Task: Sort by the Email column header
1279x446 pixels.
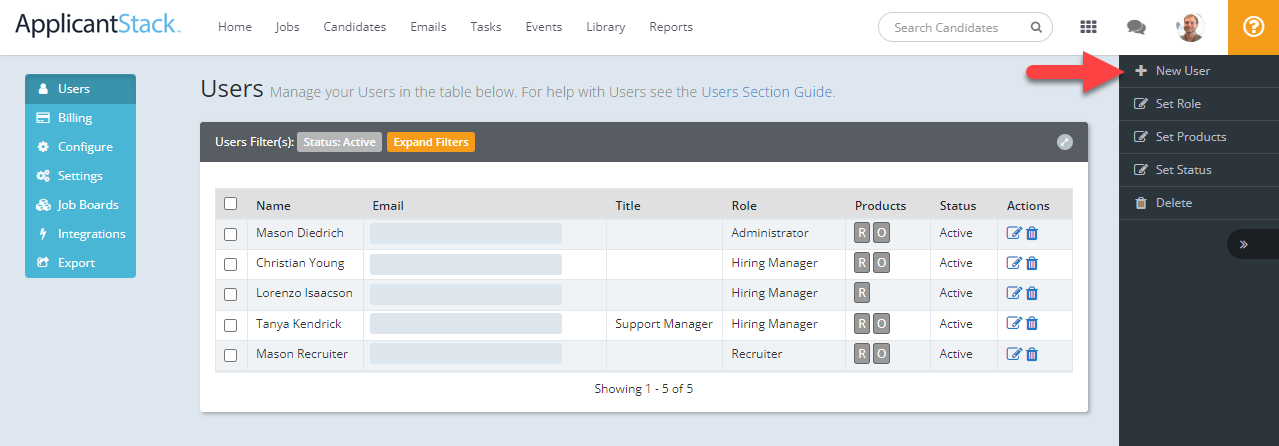Action: [x=388, y=206]
